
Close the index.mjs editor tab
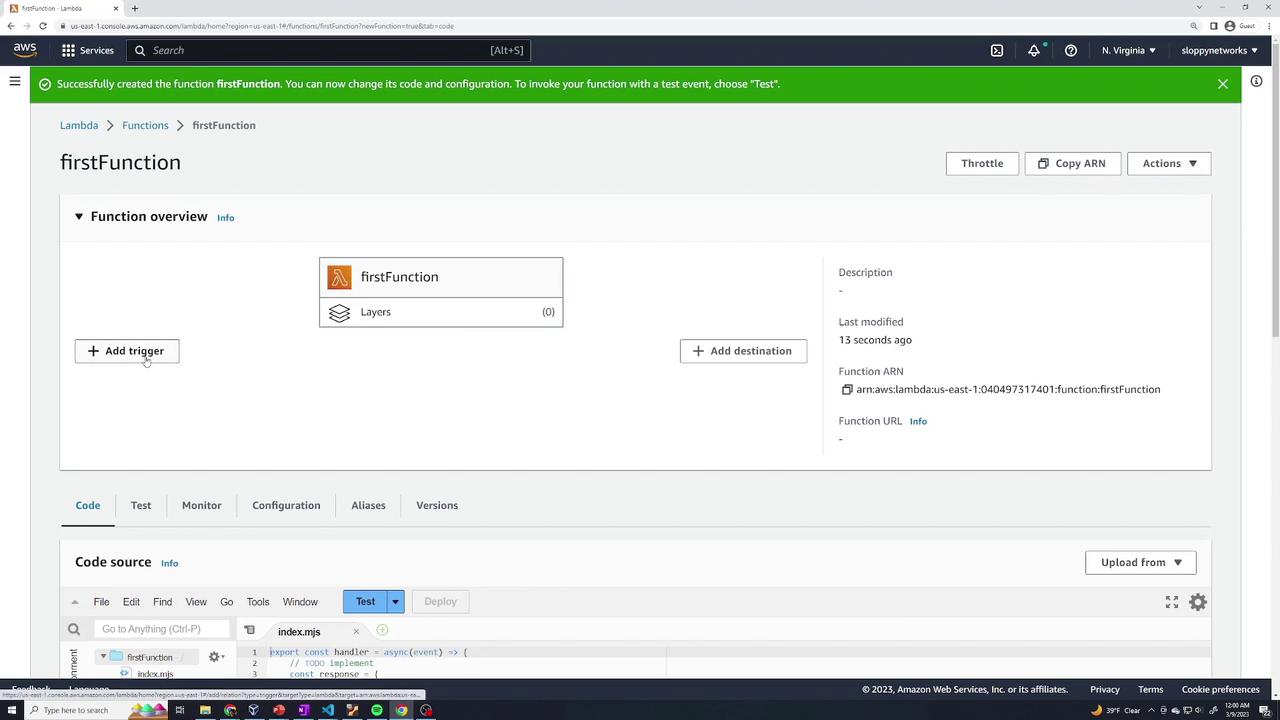(356, 632)
